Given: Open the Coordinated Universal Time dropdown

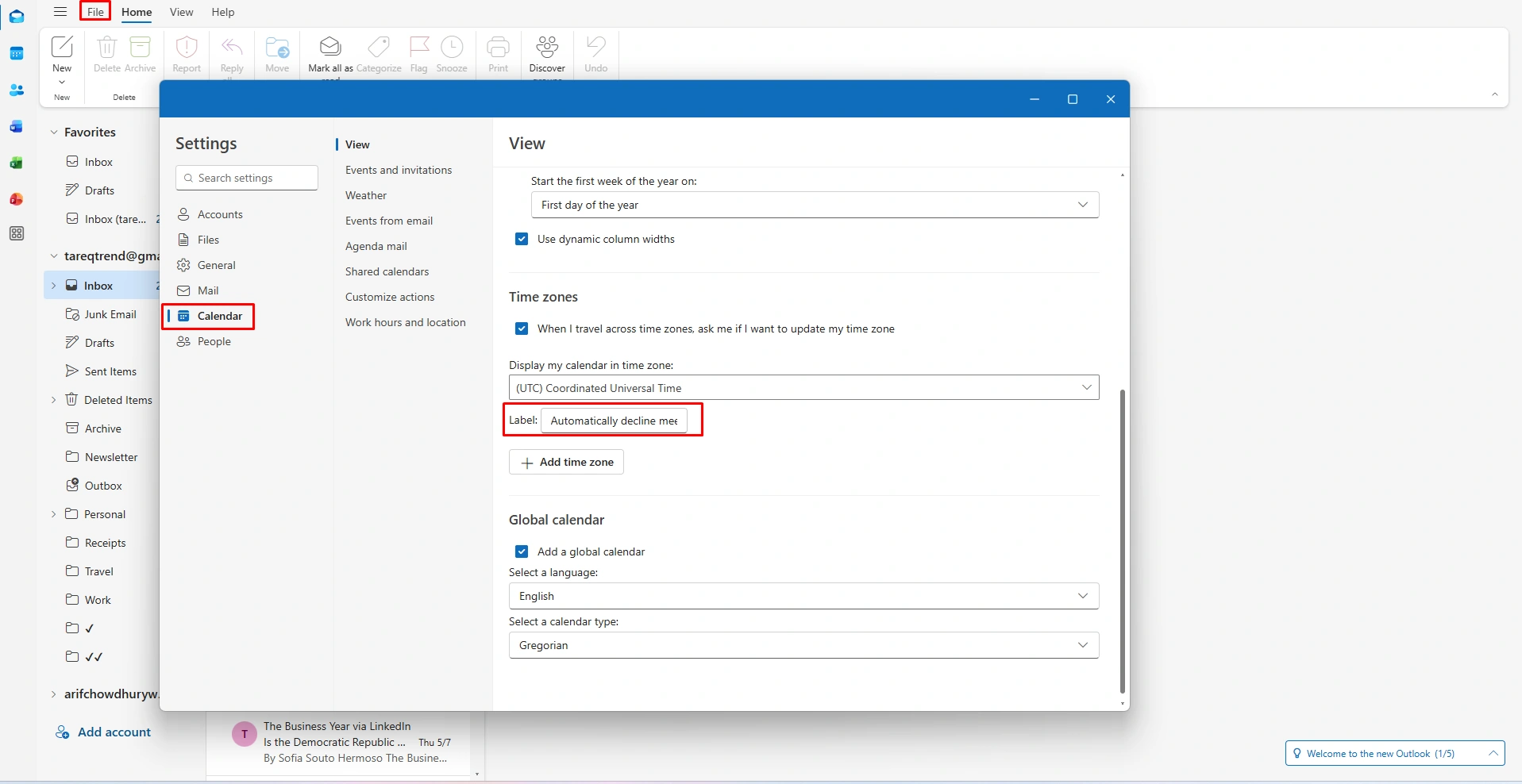Looking at the screenshot, I should (803, 388).
